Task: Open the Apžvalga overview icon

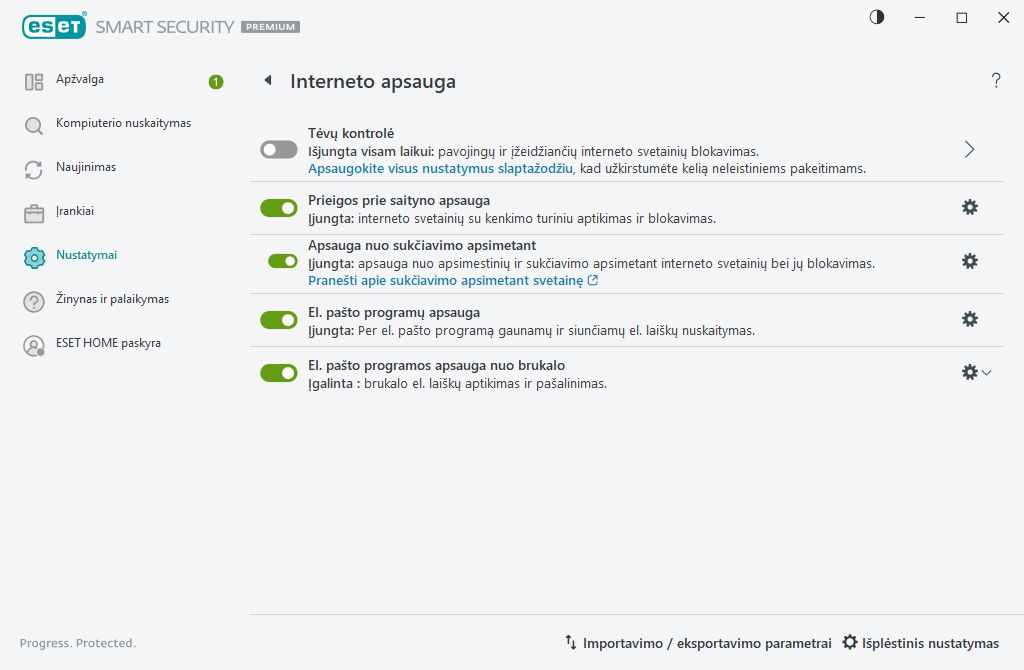Action: 34,80
